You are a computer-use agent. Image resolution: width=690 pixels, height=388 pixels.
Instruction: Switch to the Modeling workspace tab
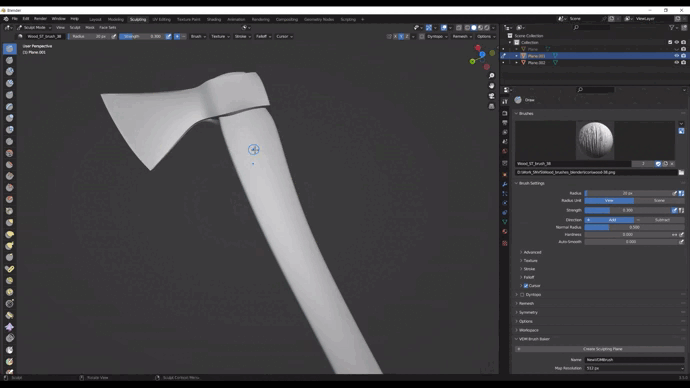click(116, 19)
